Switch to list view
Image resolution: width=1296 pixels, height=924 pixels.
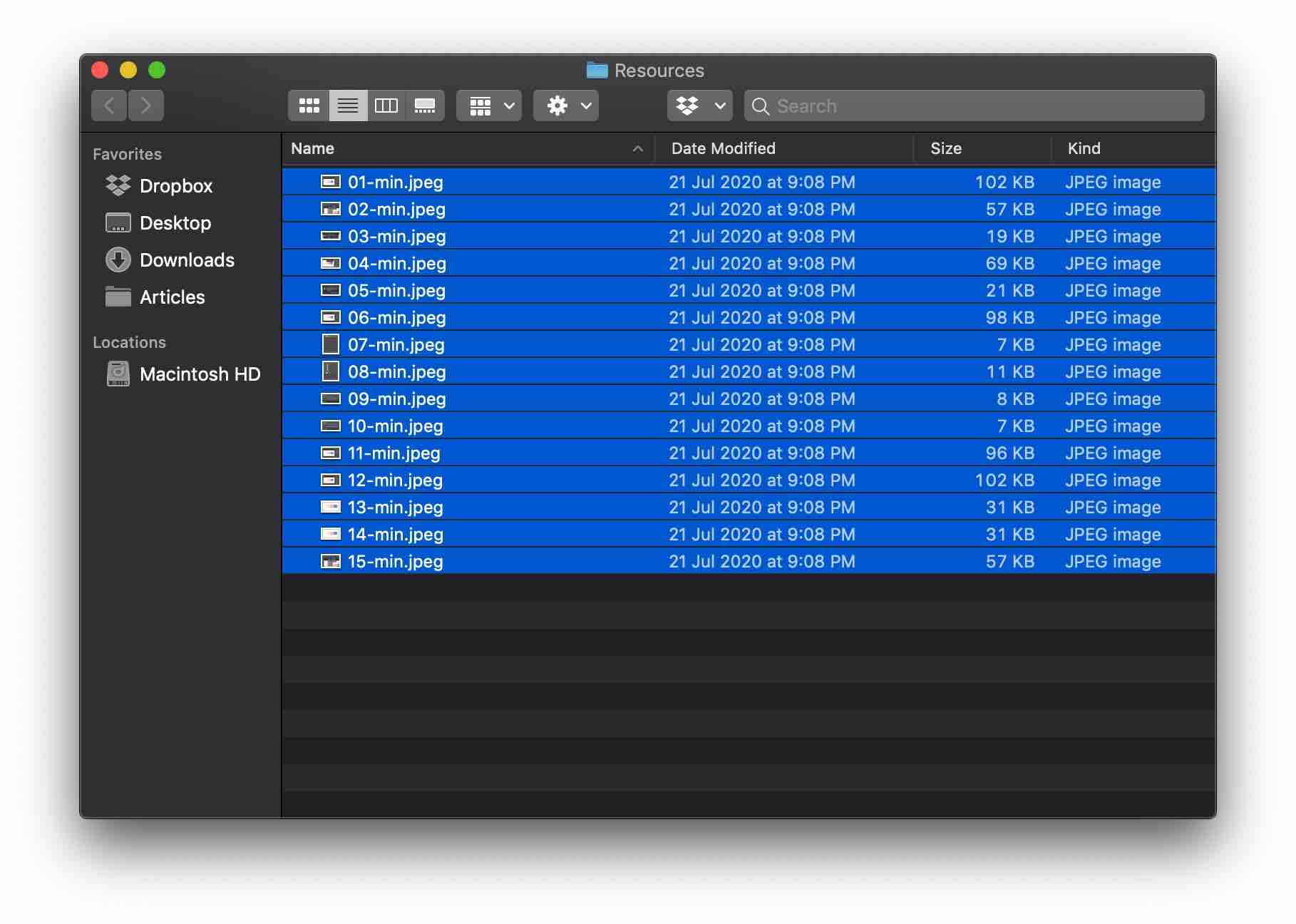[x=348, y=106]
